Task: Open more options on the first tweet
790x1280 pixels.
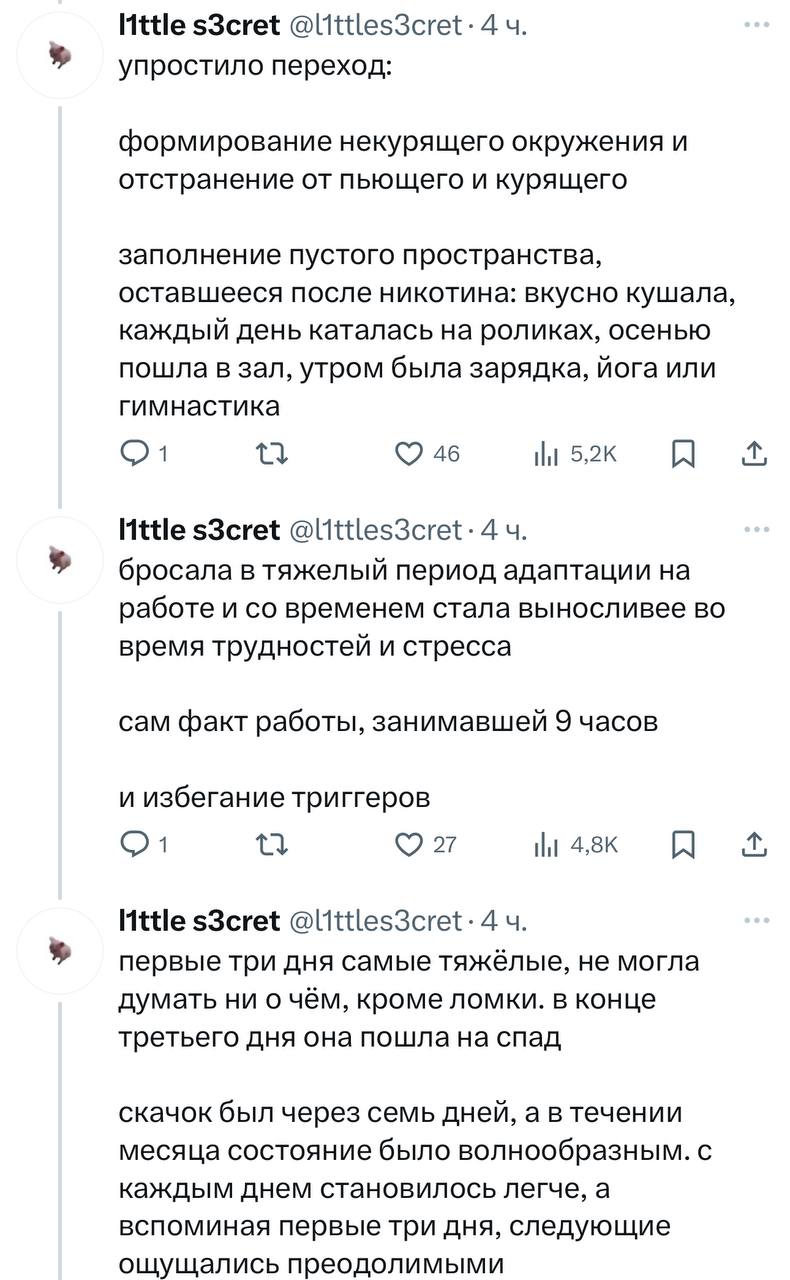Action: click(x=757, y=24)
